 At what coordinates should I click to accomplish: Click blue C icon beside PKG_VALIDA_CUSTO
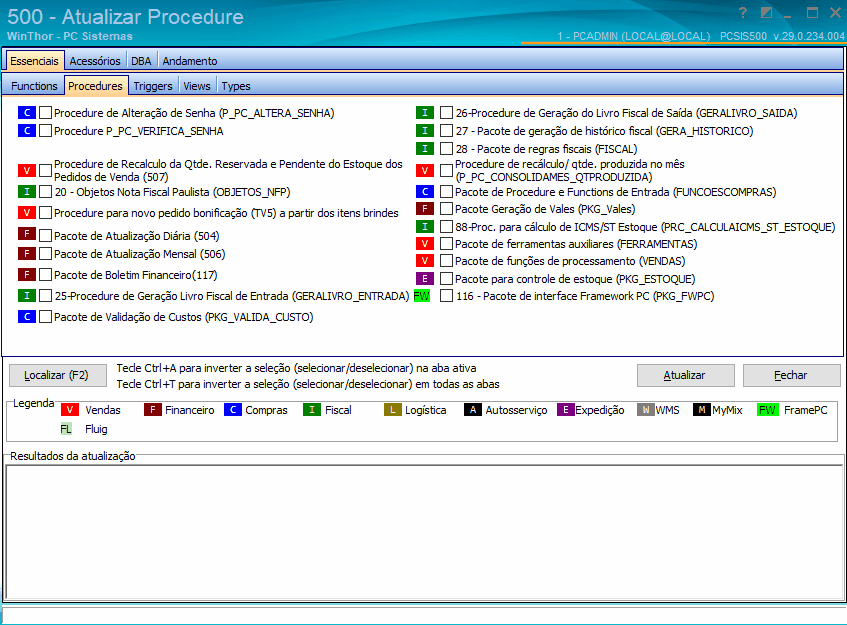point(26,317)
